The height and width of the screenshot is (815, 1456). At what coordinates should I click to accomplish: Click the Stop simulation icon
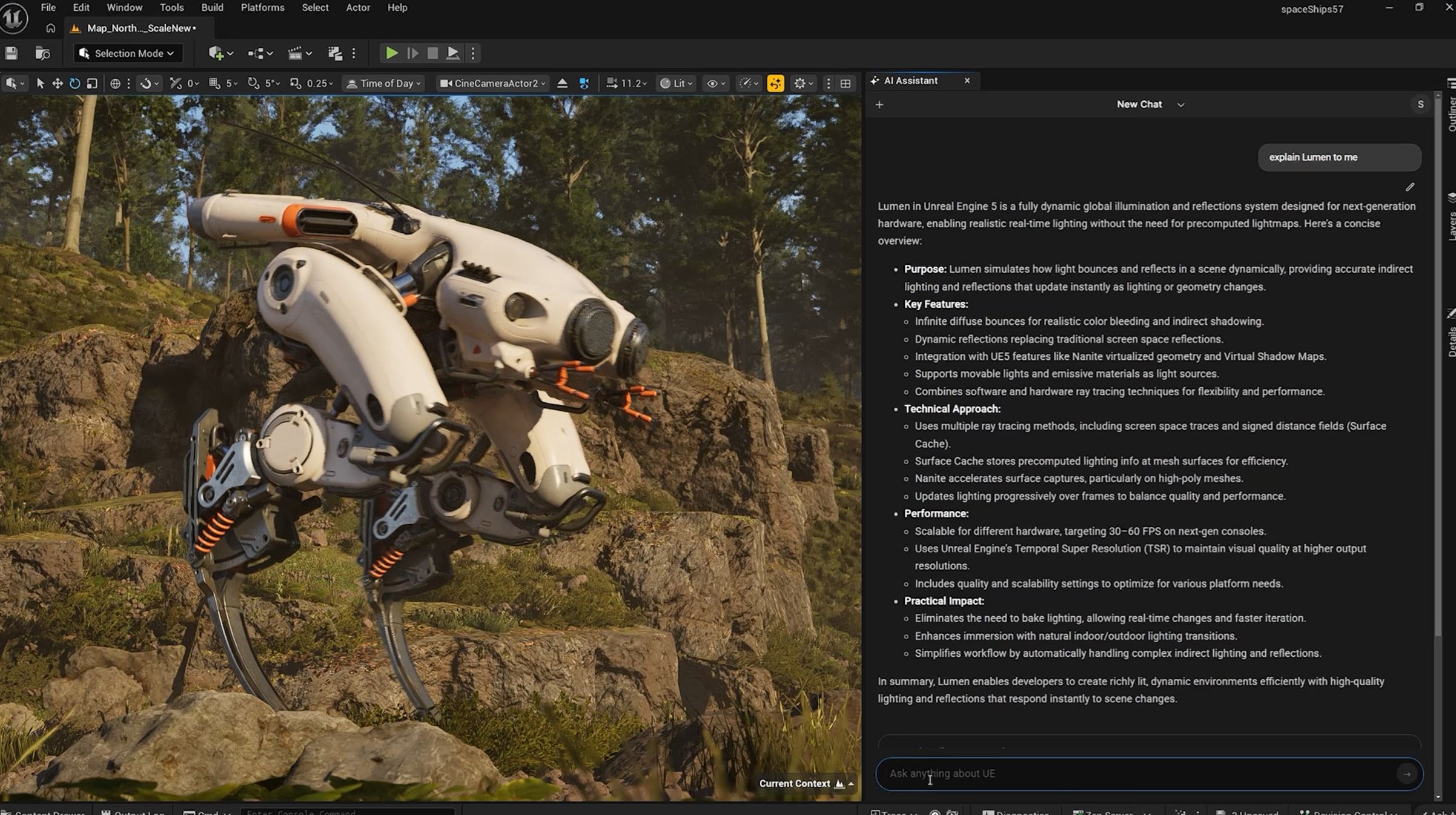(x=432, y=53)
